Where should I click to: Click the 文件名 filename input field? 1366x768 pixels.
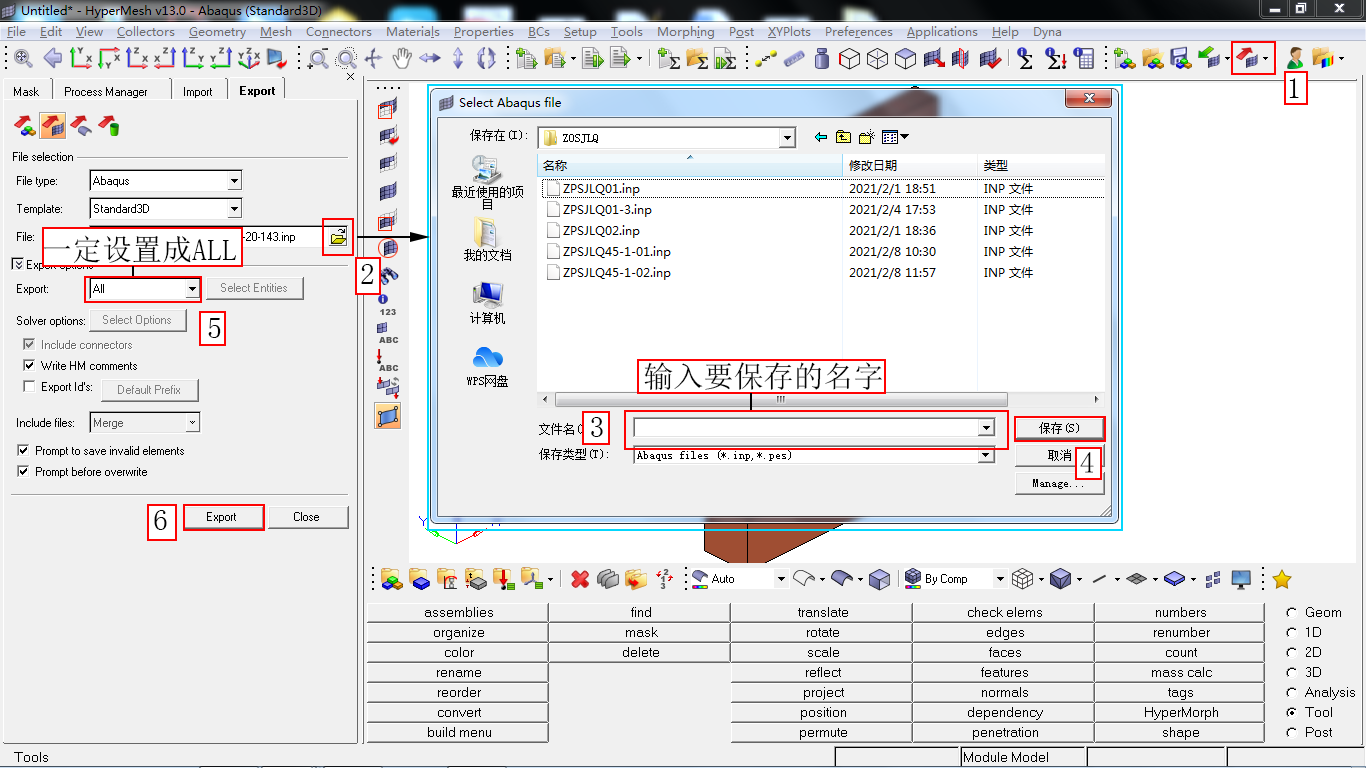click(x=806, y=428)
